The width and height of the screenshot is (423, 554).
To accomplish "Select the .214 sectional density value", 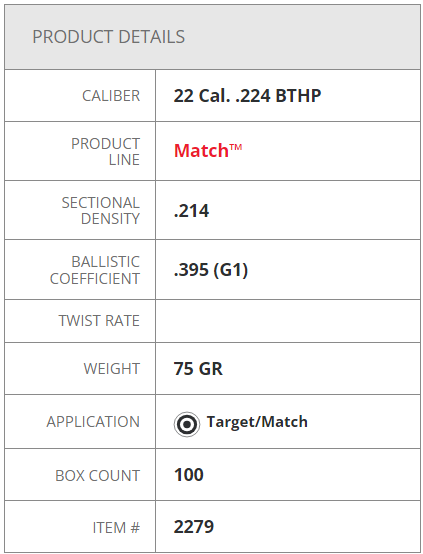I will 191,211.
